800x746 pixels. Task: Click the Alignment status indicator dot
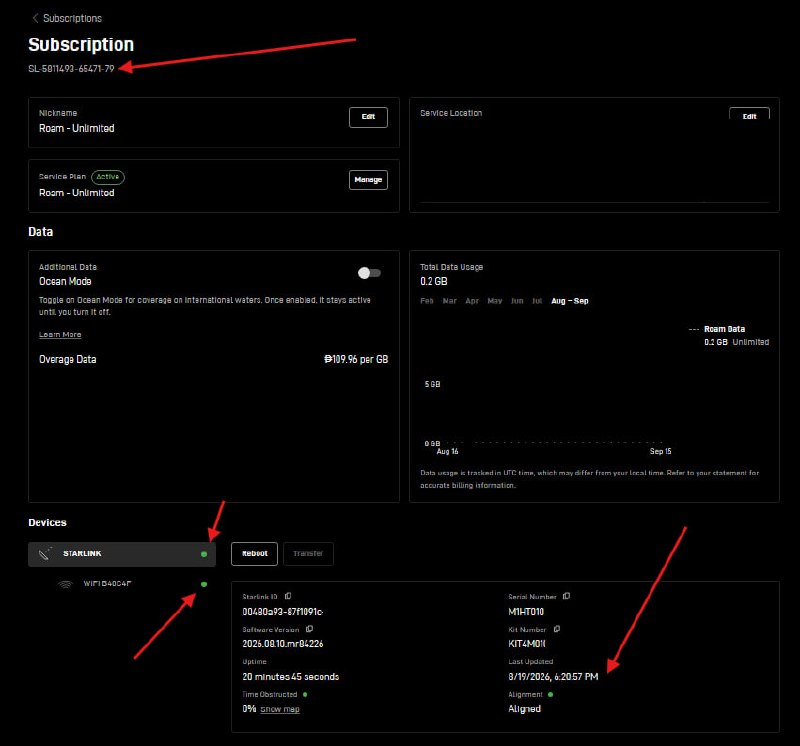551,694
